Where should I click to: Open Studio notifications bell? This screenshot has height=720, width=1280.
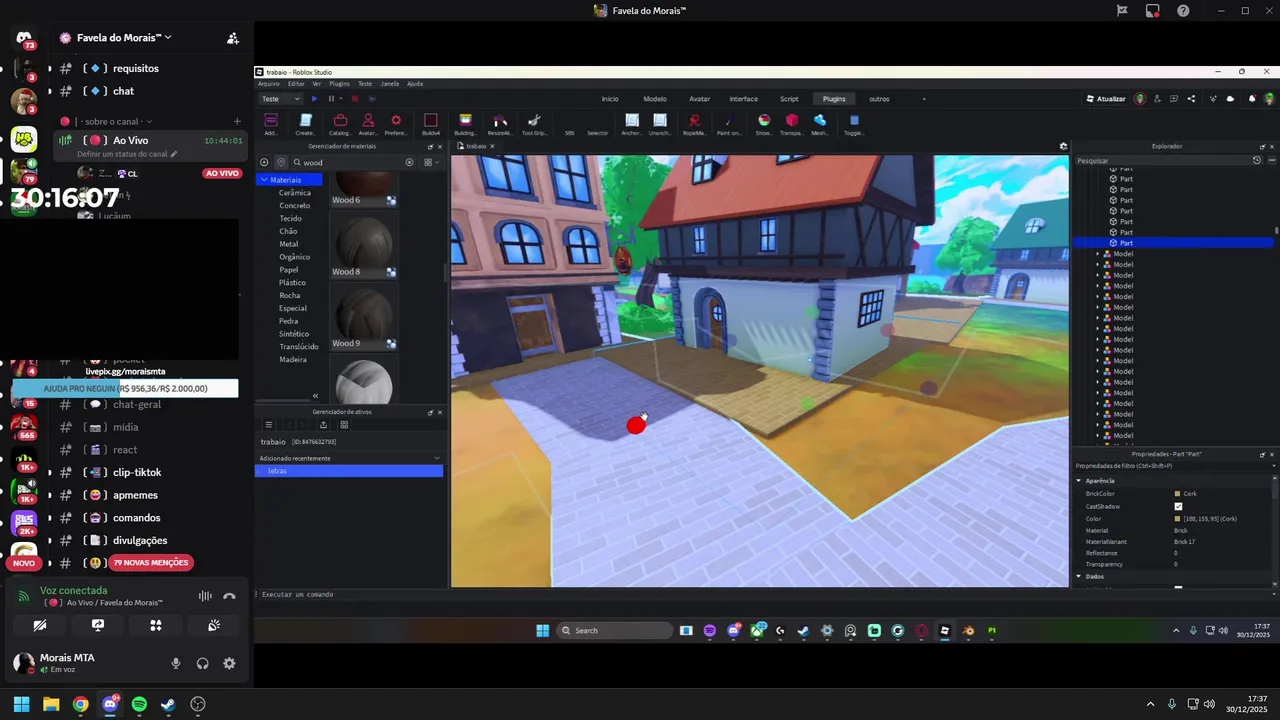click(1250, 99)
